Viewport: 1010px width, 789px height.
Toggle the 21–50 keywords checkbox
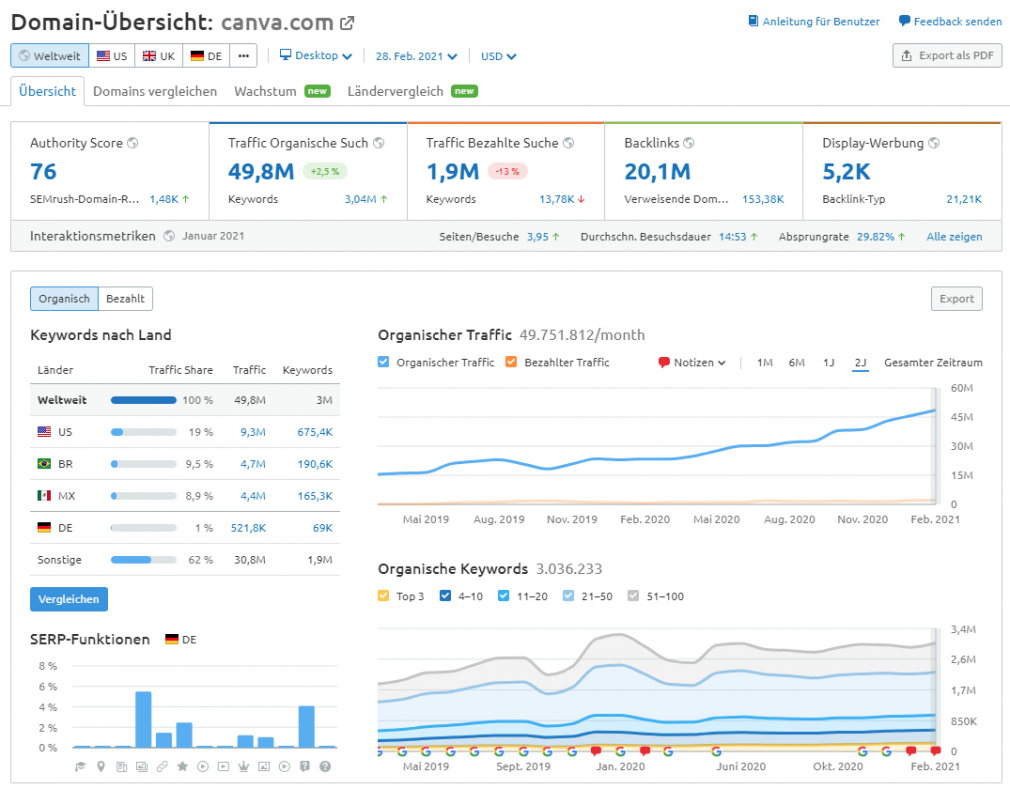pyautogui.click(x=568, y=596)
